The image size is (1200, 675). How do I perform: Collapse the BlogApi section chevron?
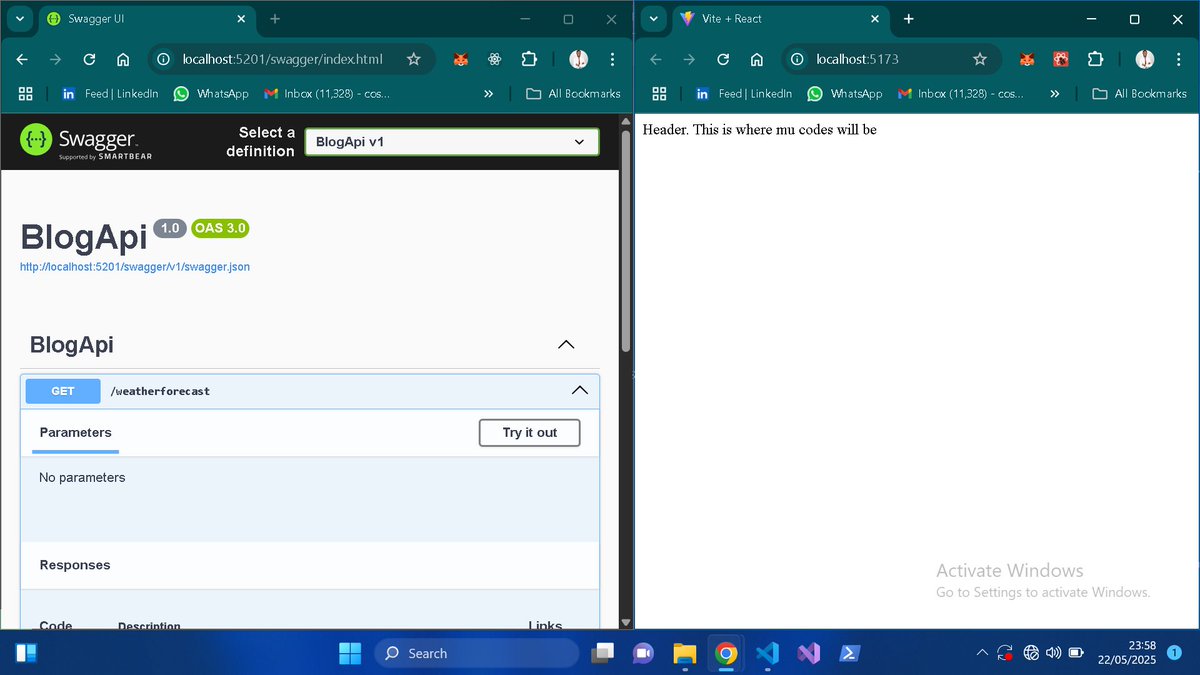[566, 344]
